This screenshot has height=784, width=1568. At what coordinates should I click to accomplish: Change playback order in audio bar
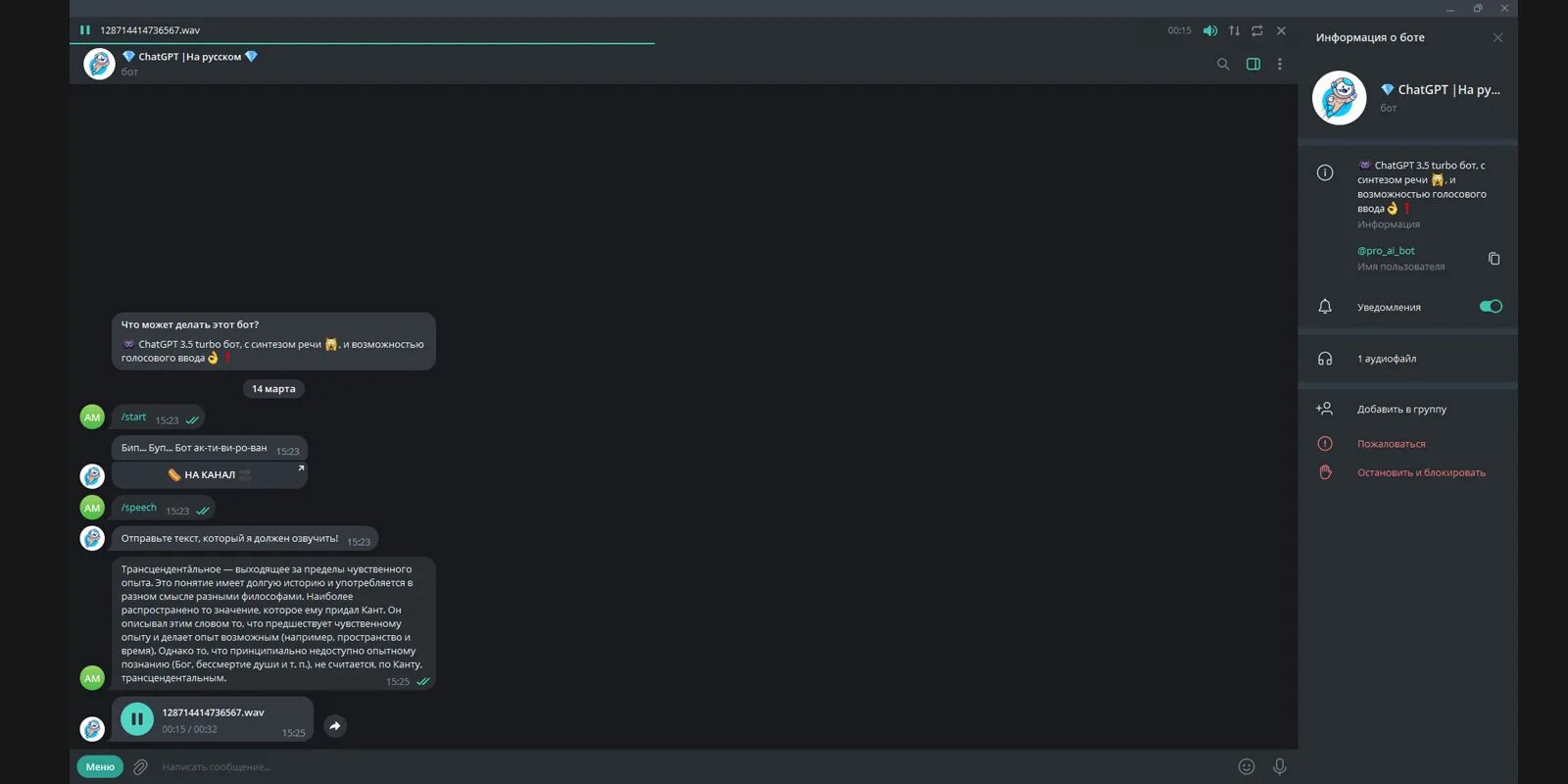1234,30
